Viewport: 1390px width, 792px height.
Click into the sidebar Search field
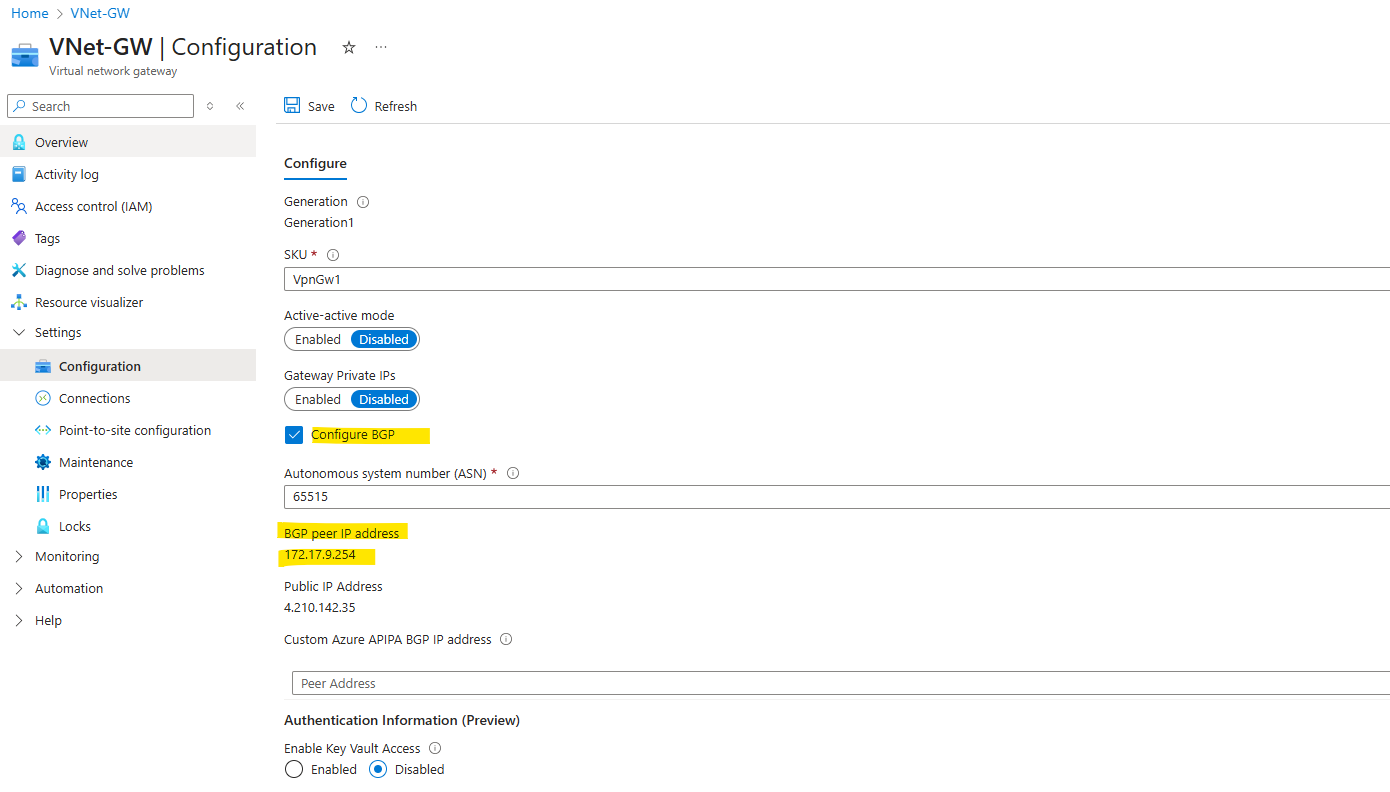pos(101,106)
